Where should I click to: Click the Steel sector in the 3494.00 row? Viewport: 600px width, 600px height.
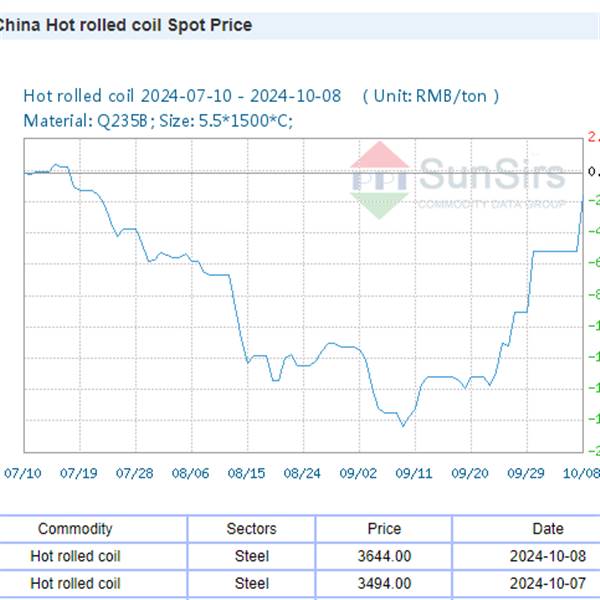(251, 582)
